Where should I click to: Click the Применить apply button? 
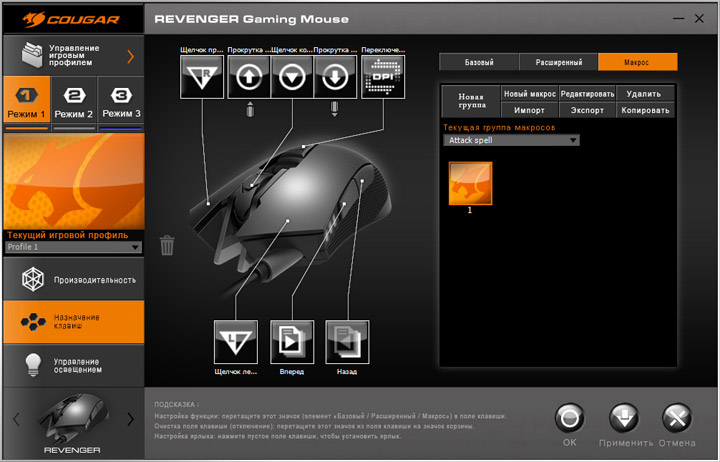[x=624, y=419]
